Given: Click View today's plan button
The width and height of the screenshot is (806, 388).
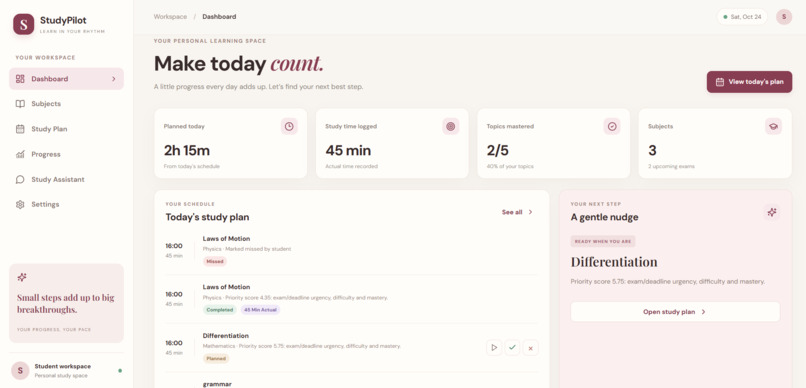Looking at the screenshot, I should tap(749, 82).
